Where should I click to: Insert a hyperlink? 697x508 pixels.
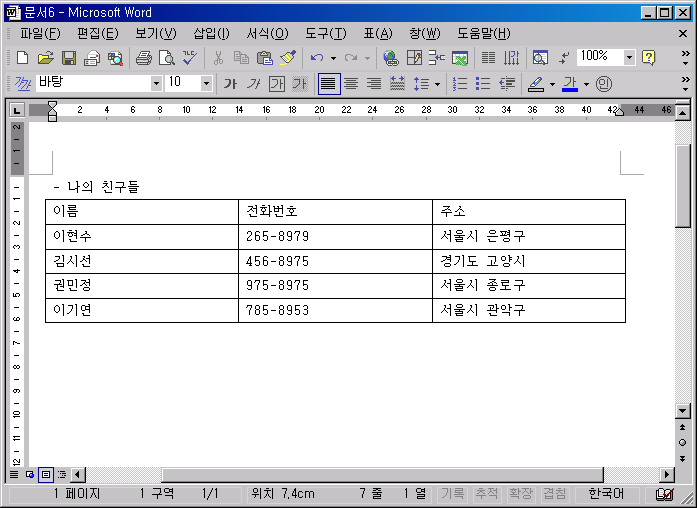pyautogui.click(x=391, y=58)
